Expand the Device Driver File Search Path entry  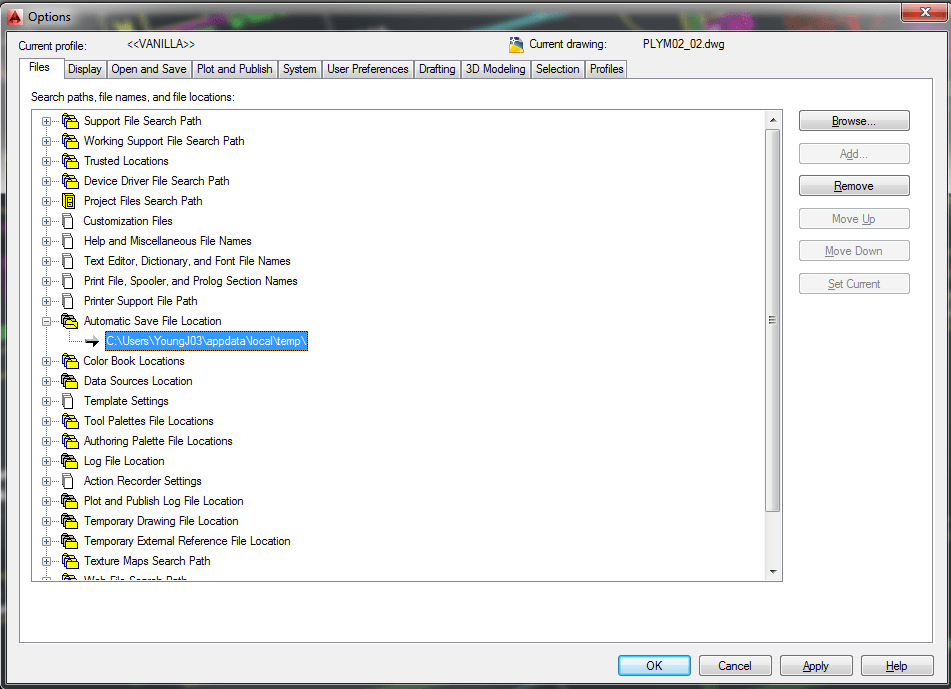pos(45,181)
